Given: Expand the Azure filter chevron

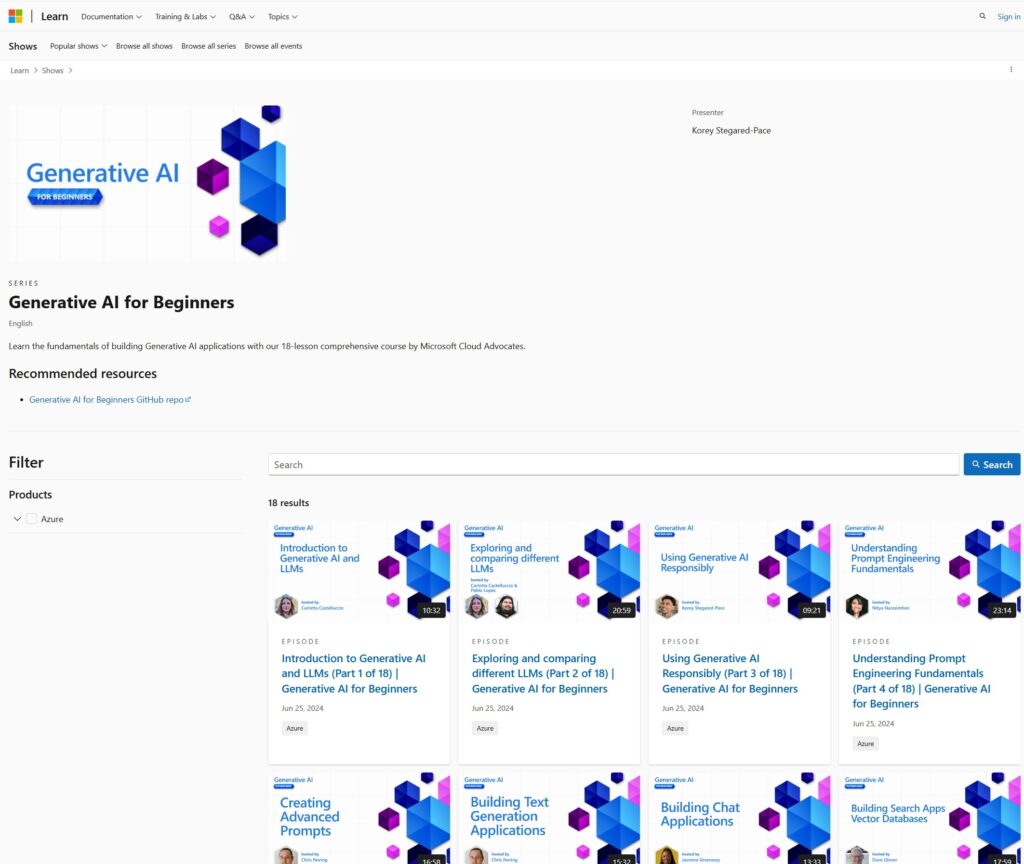Looking at the screenshot, I should point(17,519).
